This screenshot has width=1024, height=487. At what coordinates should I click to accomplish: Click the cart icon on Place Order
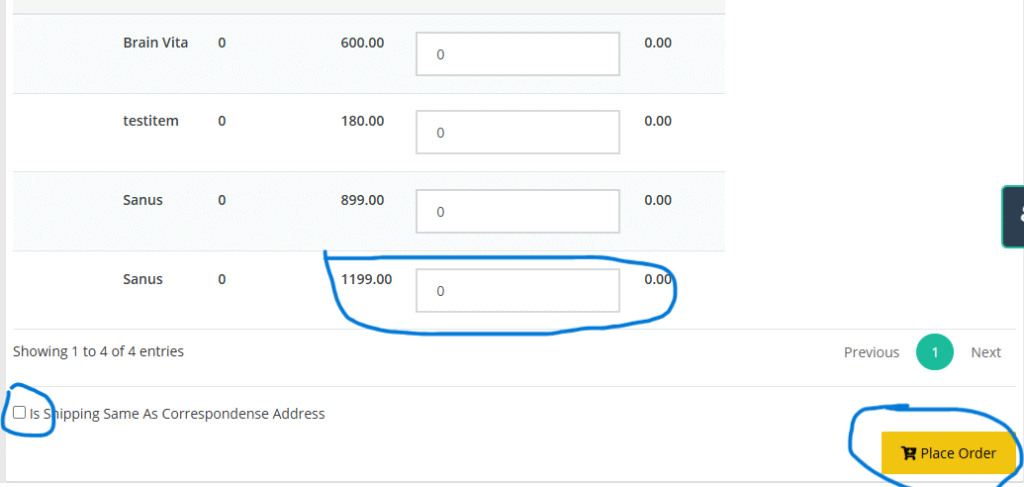pyautogui.click(x=908, y=453)
